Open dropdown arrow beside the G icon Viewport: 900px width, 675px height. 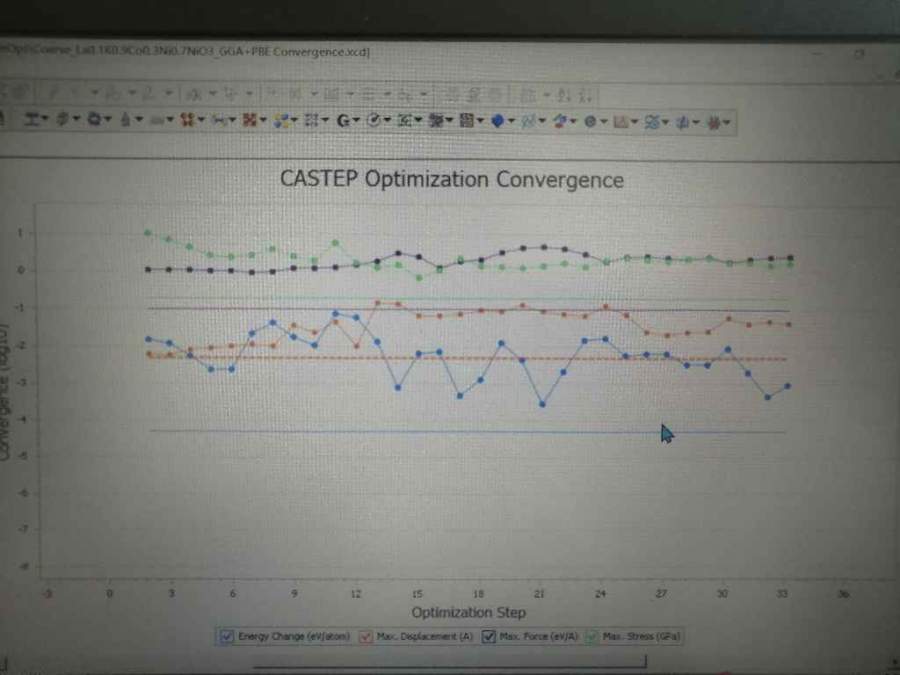[x=356, y=121]
